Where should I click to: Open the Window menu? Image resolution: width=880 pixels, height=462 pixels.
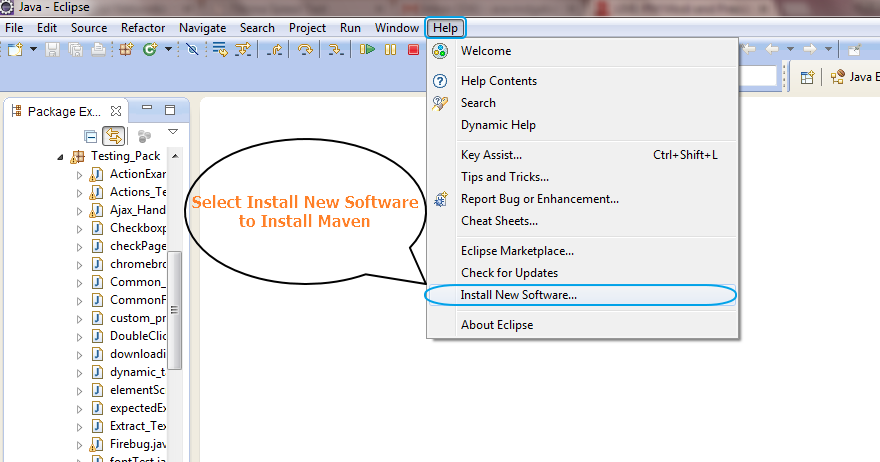click(397, 28)
